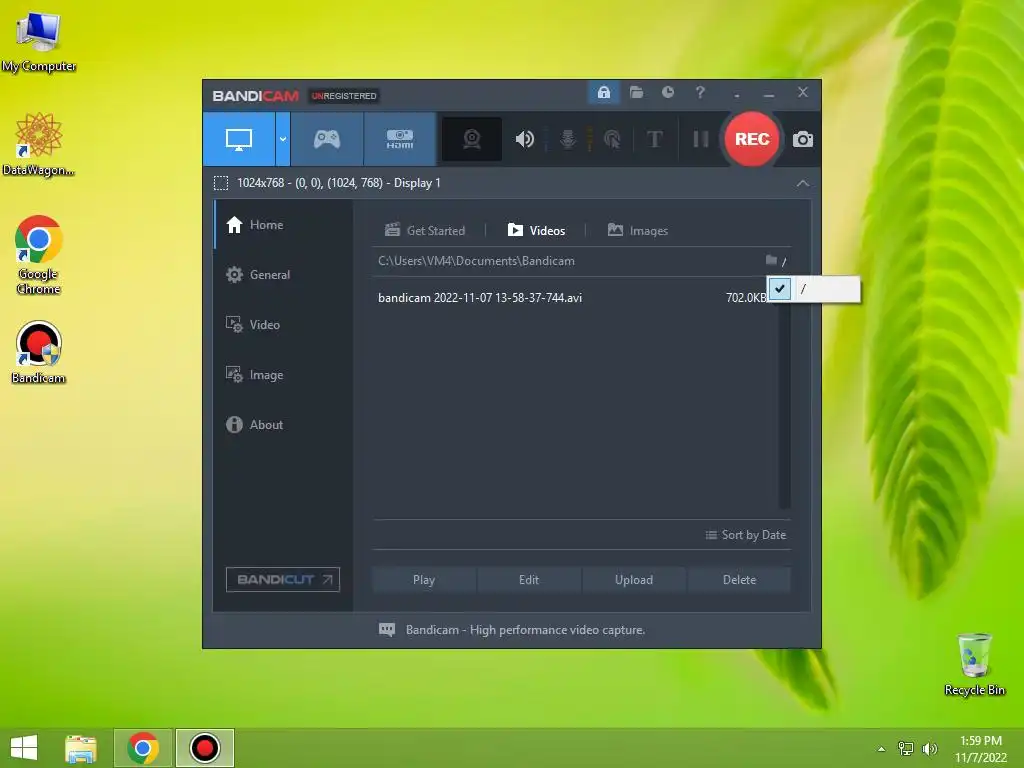Collapse the panel with chevron arrow
Screen dimensions: 1024x768
[x=803, y=184]
